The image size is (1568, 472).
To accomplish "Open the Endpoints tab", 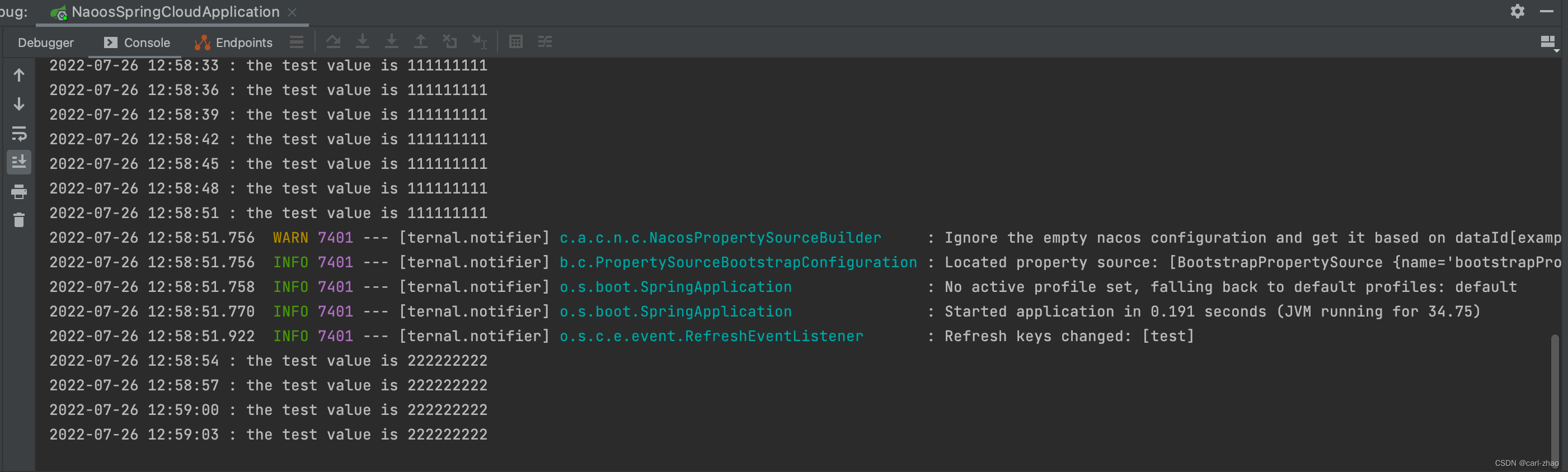I will tap(234, 43).
